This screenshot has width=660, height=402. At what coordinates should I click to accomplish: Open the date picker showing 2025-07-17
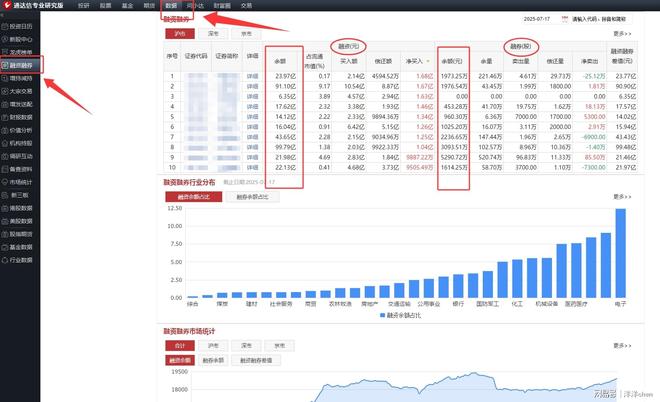tap(540, 19)
